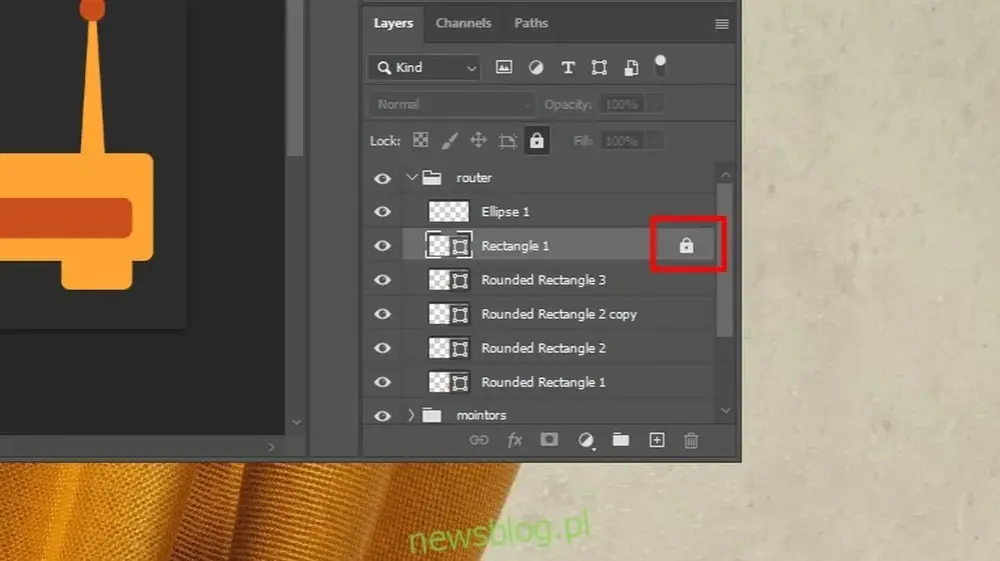Screen dimensions: 1000x561
Task: Filter layers by pixel image kind
Action: point(504,67)
